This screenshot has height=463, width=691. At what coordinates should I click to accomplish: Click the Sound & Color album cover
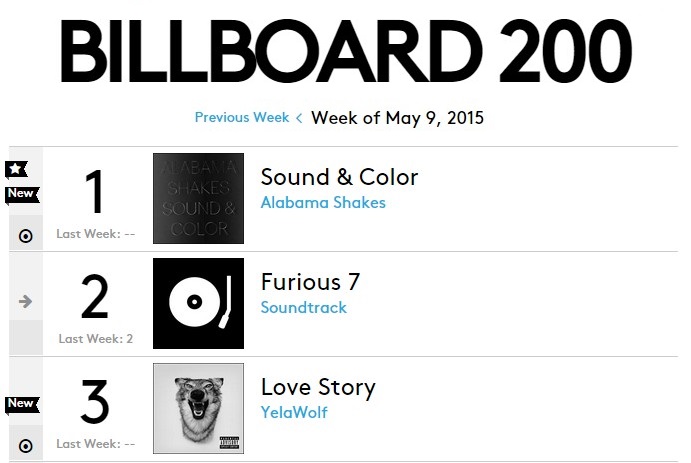click(x=198, y=198)
